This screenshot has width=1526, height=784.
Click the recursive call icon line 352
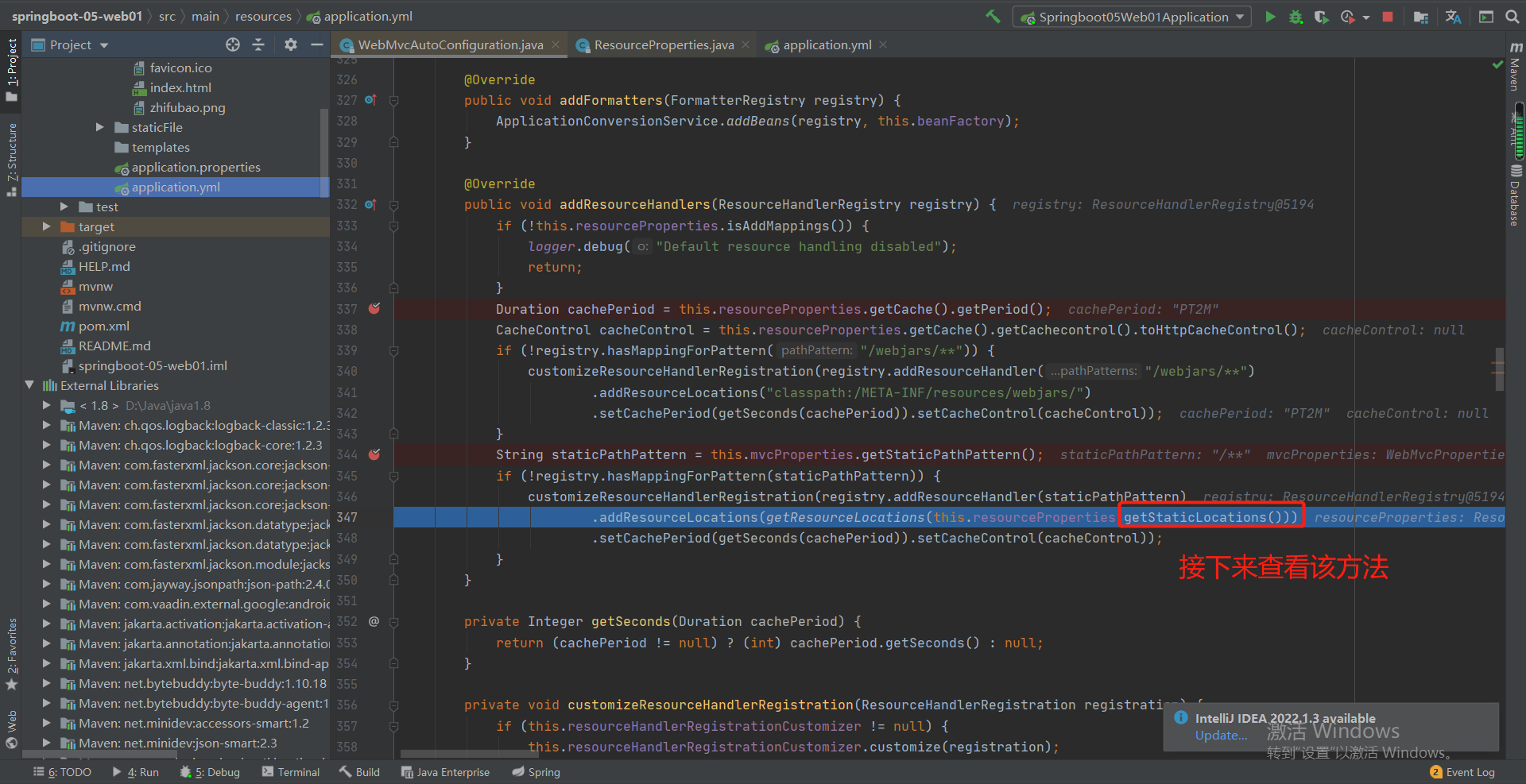point(374,621)
